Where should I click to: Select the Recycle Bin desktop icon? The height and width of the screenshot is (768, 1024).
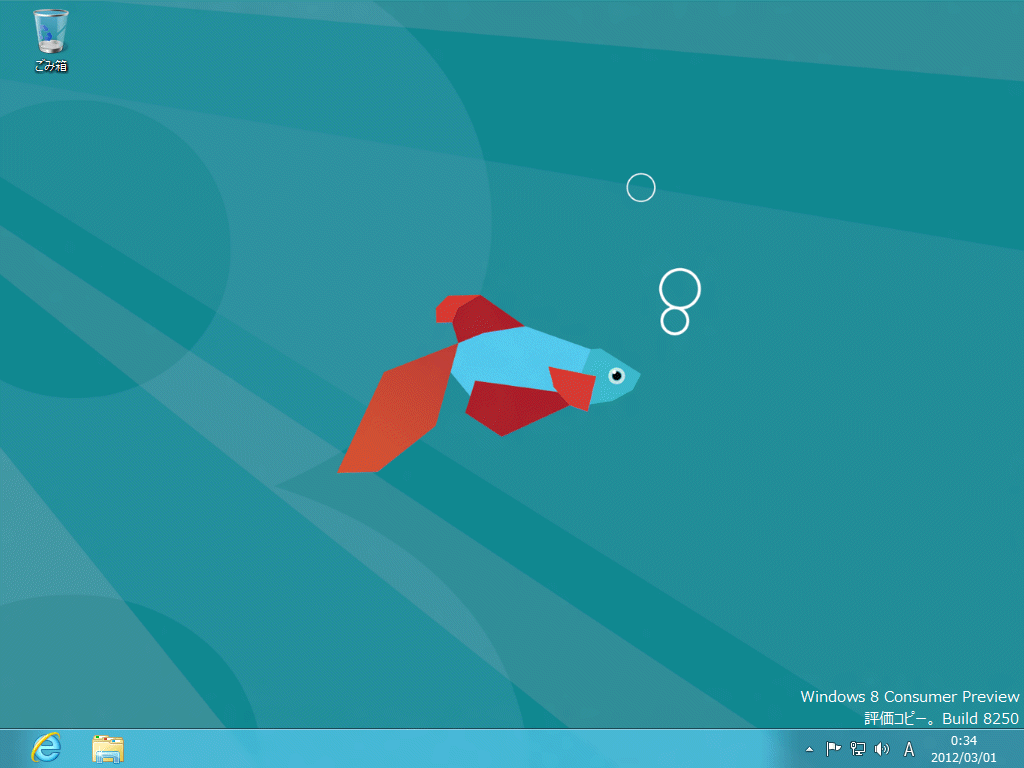point(50,39)
